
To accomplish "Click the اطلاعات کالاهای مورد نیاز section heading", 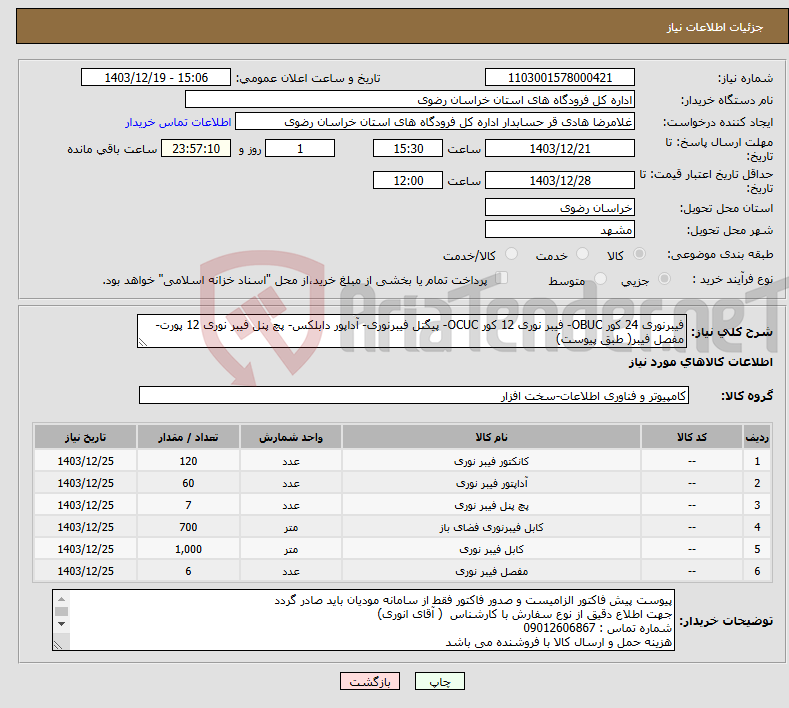I will click(x=700, y=362).
